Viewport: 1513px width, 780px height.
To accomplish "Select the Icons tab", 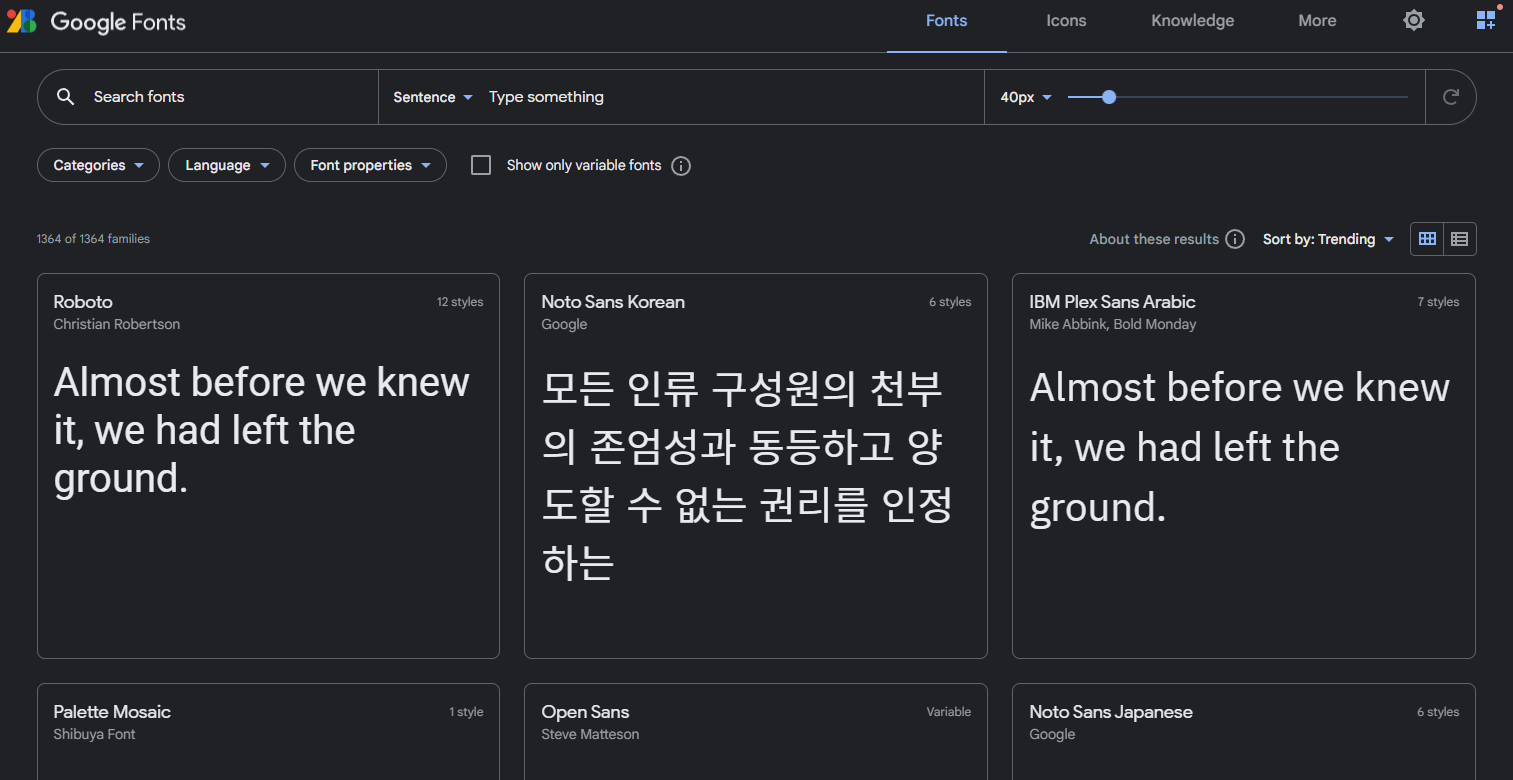I will [x=1066, y=21].
